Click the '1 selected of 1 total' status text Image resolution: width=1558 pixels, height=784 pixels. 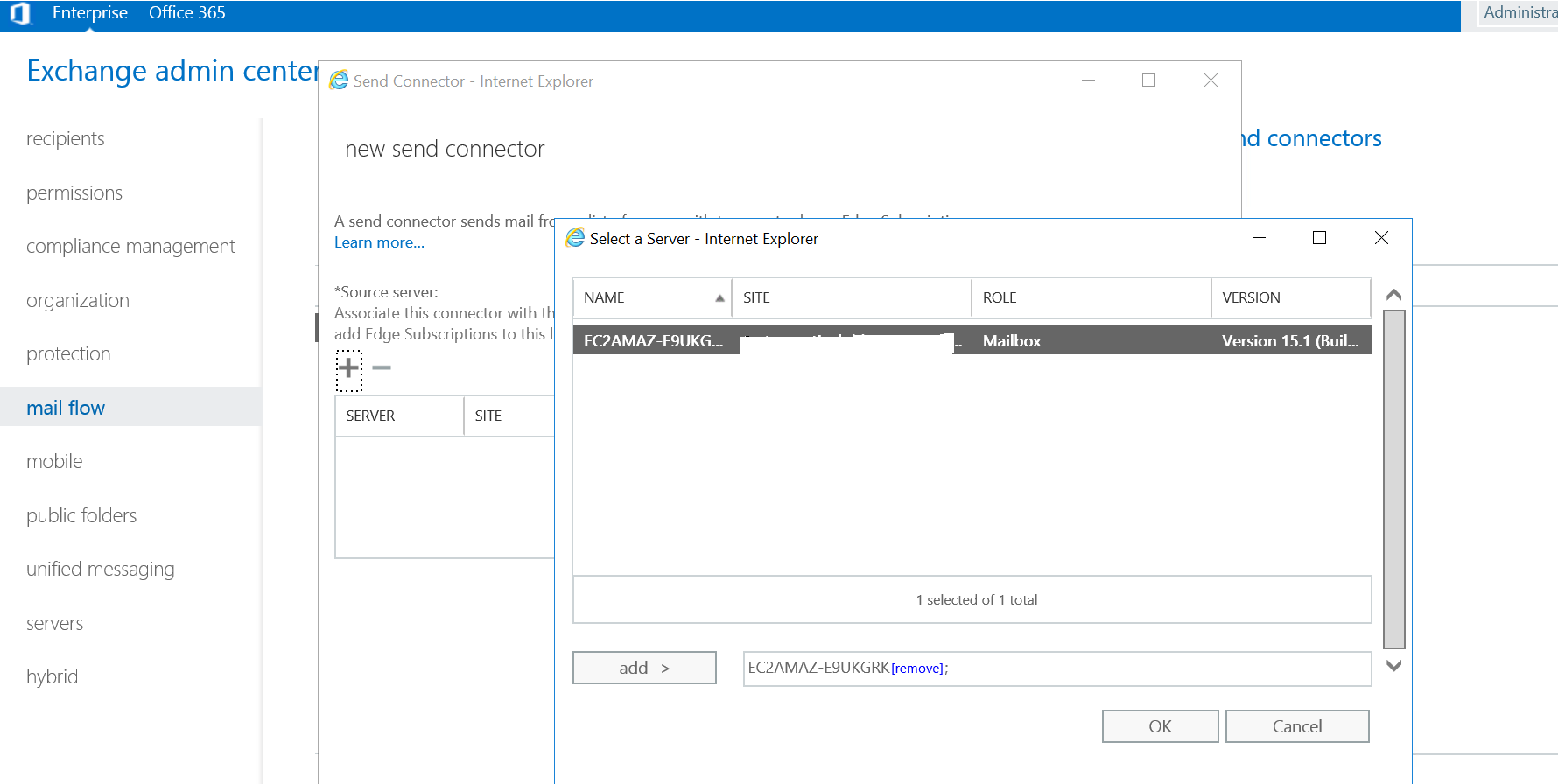point(977,600)
